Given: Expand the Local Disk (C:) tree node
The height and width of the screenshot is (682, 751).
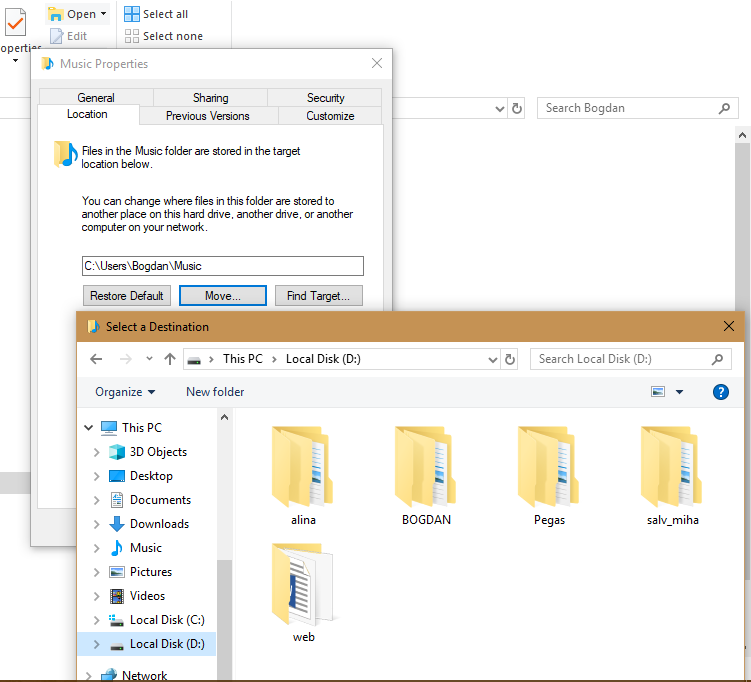Looking at the screenshot, I should click(x=96, y=620).
